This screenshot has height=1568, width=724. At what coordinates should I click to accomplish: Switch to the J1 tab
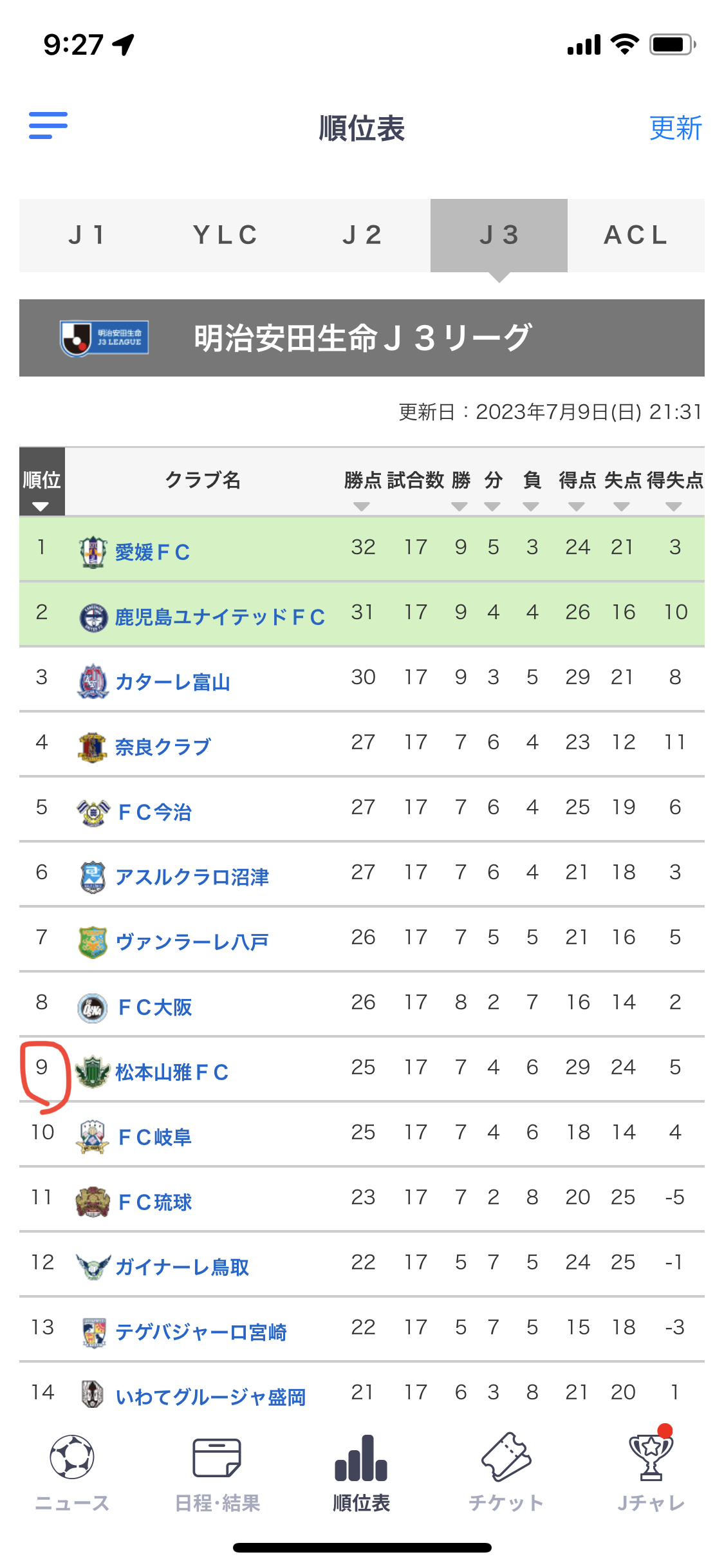tap(88, 236)
